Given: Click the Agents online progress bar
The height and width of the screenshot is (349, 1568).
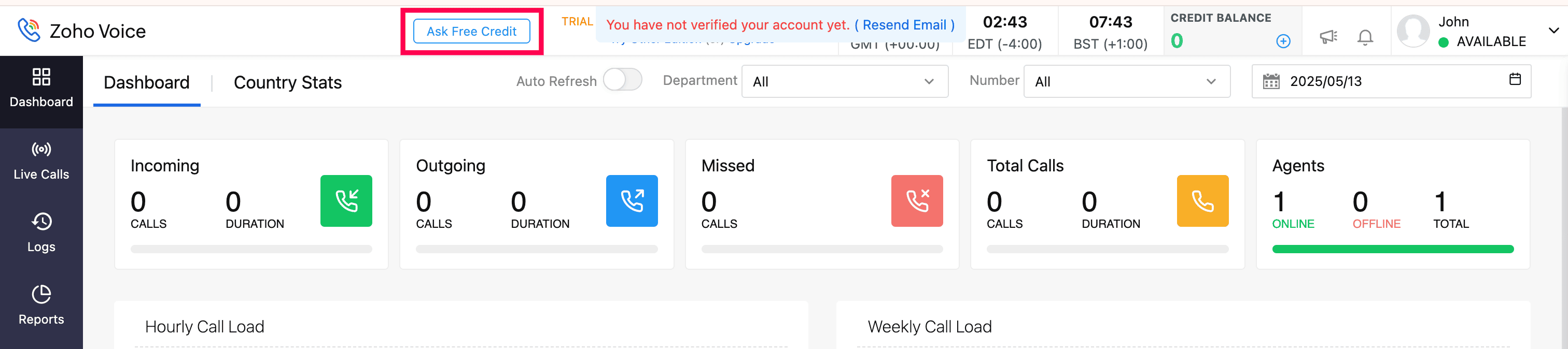Looking at the screenshot, I should tap(1392, 249).
